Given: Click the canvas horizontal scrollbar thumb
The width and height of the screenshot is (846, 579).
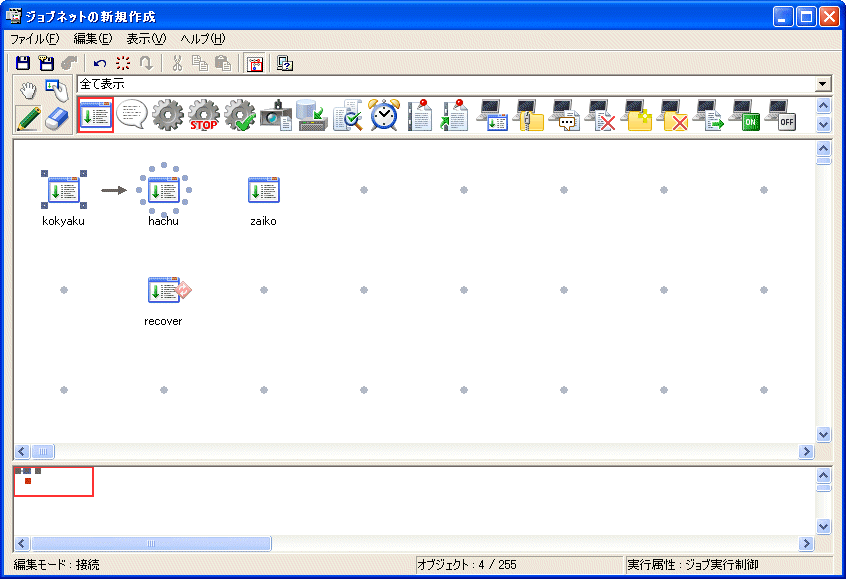Looking at the screenshot, I should tap(43, 451).
